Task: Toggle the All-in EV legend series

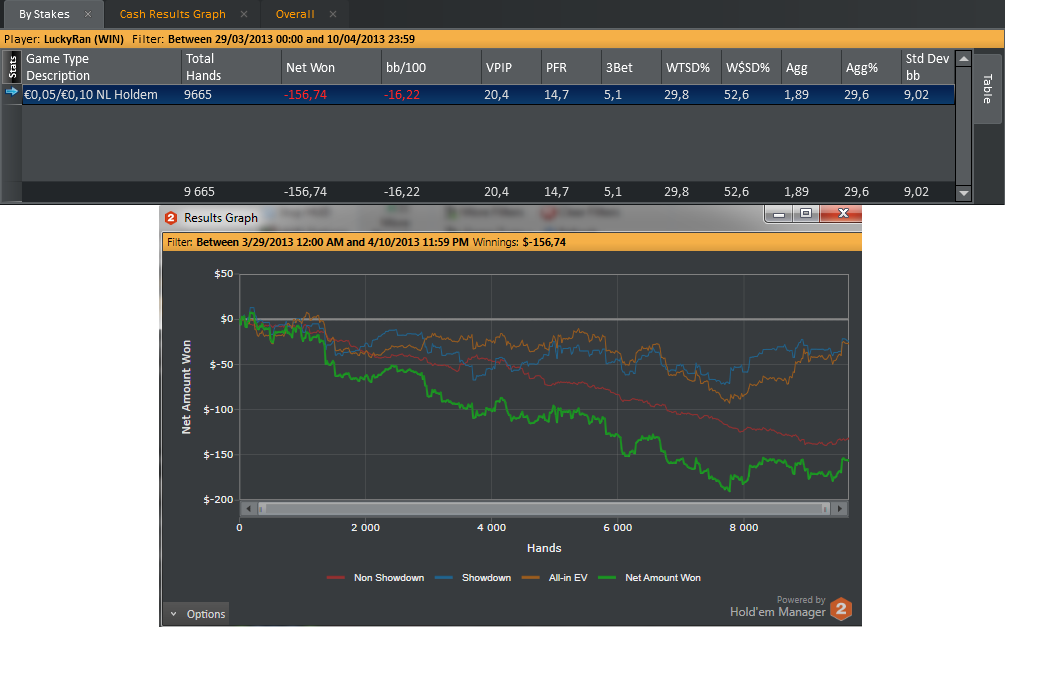Action: tap(555, 577)
